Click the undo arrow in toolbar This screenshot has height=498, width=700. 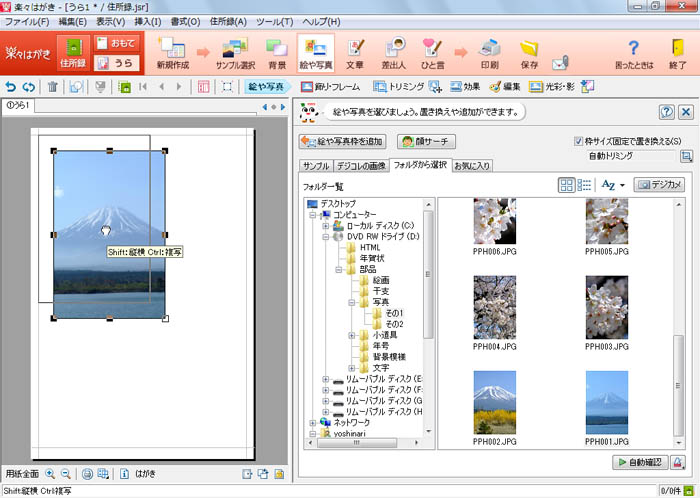[x=12, y=87]
